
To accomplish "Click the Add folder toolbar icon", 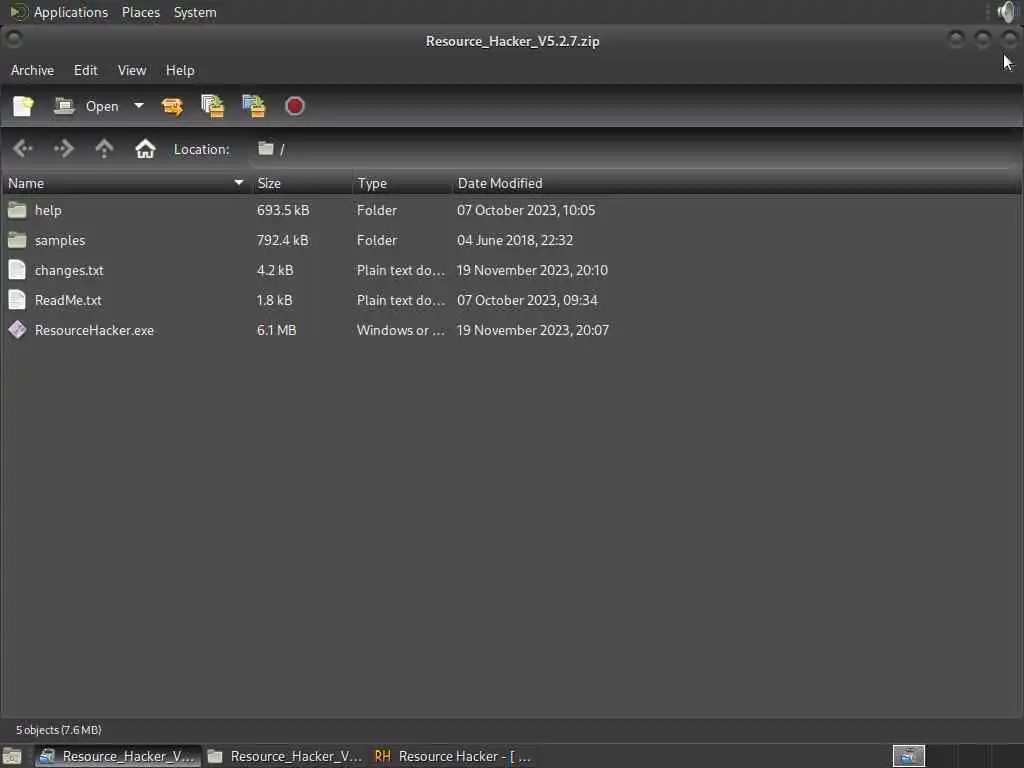I will tap(254, 106).
